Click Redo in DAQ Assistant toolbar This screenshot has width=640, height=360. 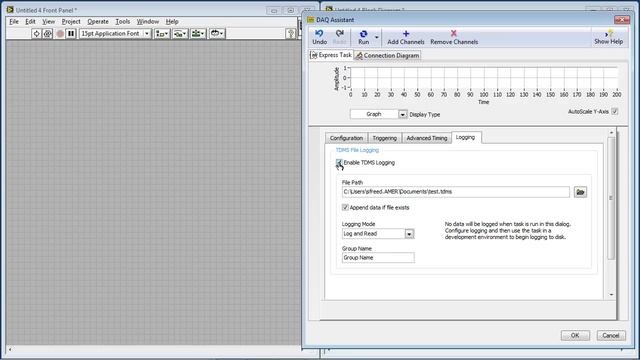339,37
